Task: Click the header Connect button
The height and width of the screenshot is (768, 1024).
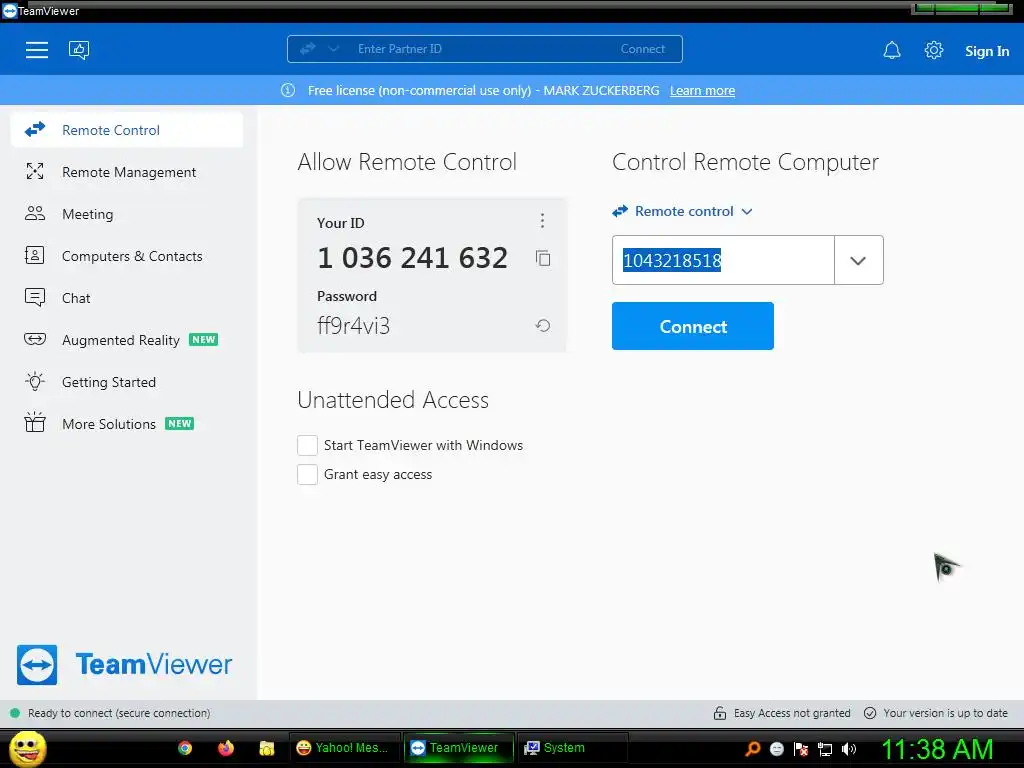Action: click(x=643, y=49)
